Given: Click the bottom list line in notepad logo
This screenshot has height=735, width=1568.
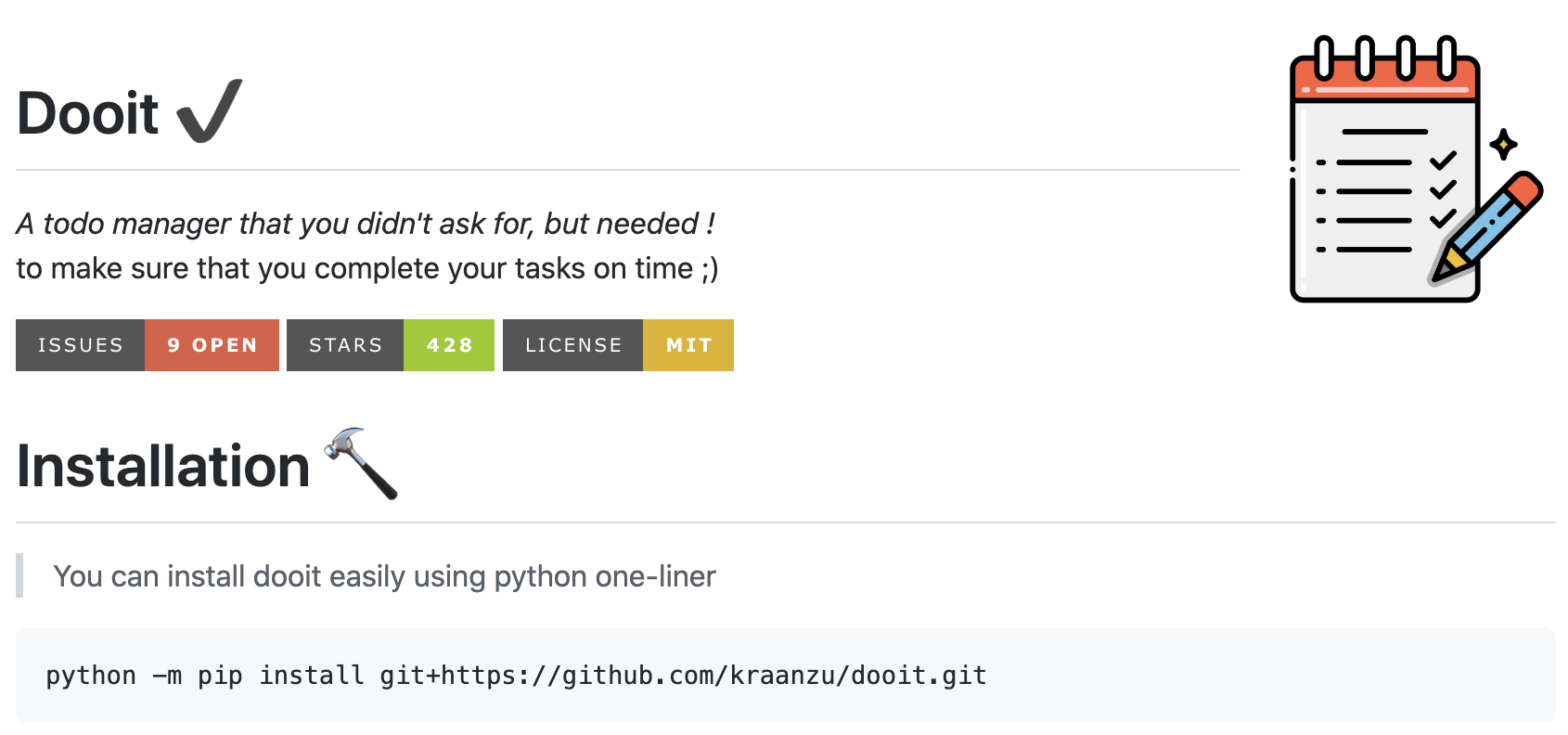Looking at the screenshot, I should coord(1373,250).
